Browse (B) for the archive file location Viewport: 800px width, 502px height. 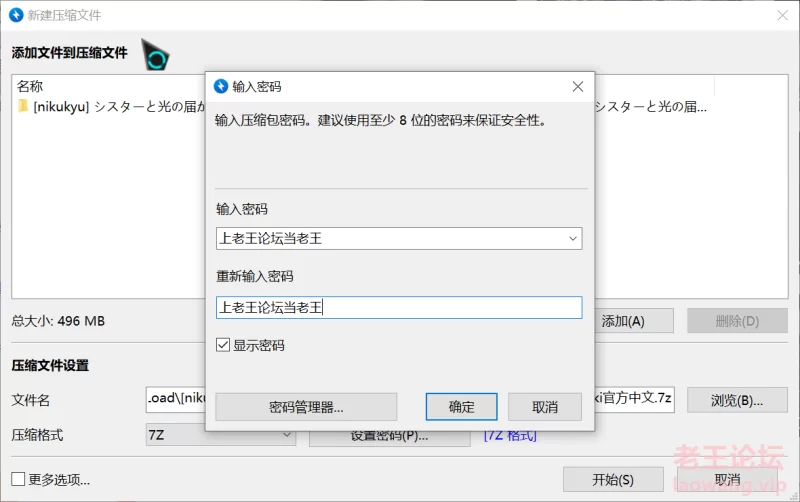[737, 400]
